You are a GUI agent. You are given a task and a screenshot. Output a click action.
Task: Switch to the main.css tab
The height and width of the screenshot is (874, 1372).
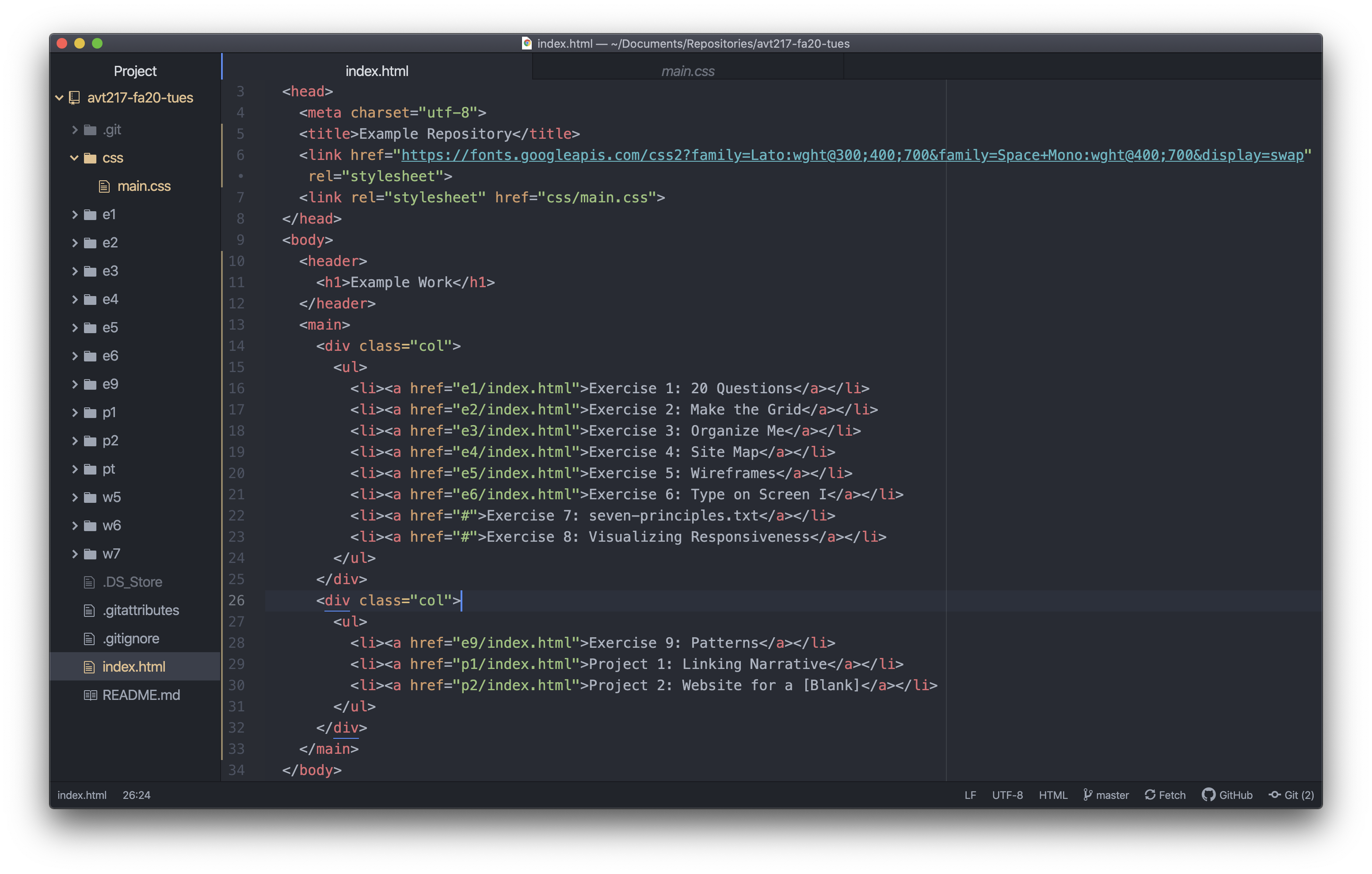[688, 71]
